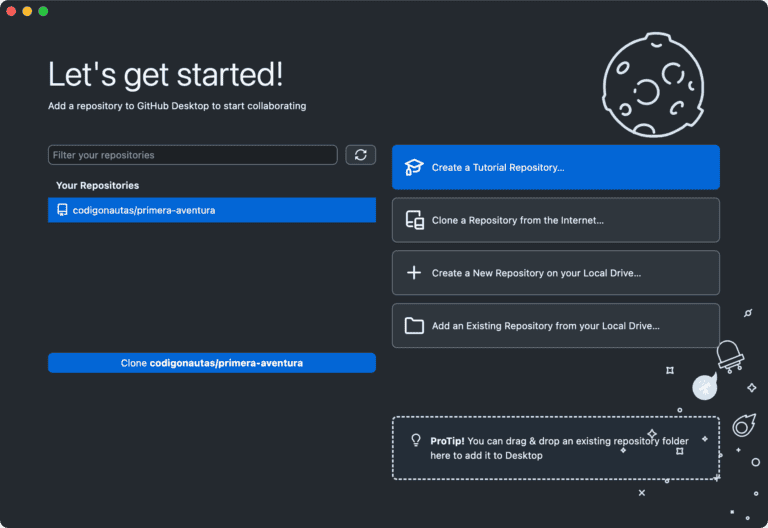Image resolution: width=768 pixels, height=528 pixels.
Task: Click the ProTip lightbulb icon
Action: tap(416, 440)
